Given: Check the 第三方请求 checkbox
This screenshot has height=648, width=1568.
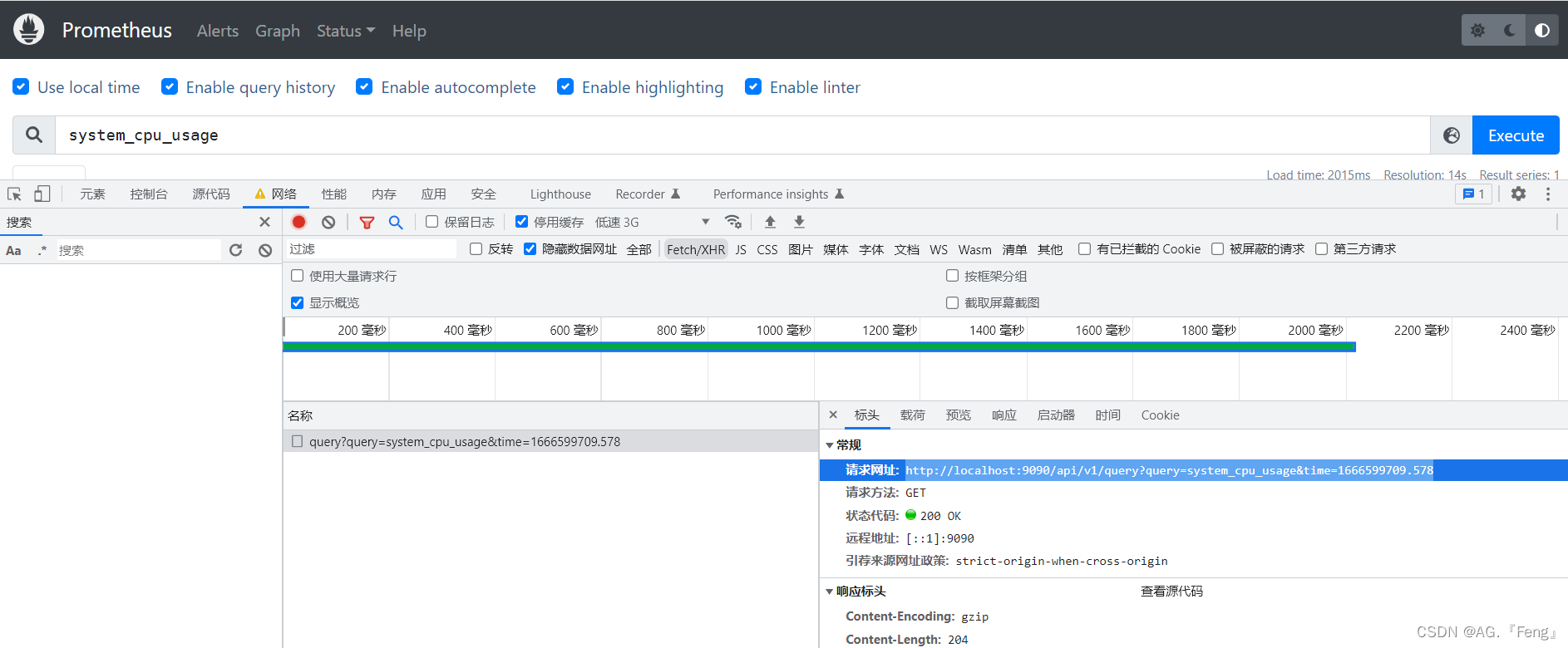Looking at the screenshot, I should [1321, 249].
